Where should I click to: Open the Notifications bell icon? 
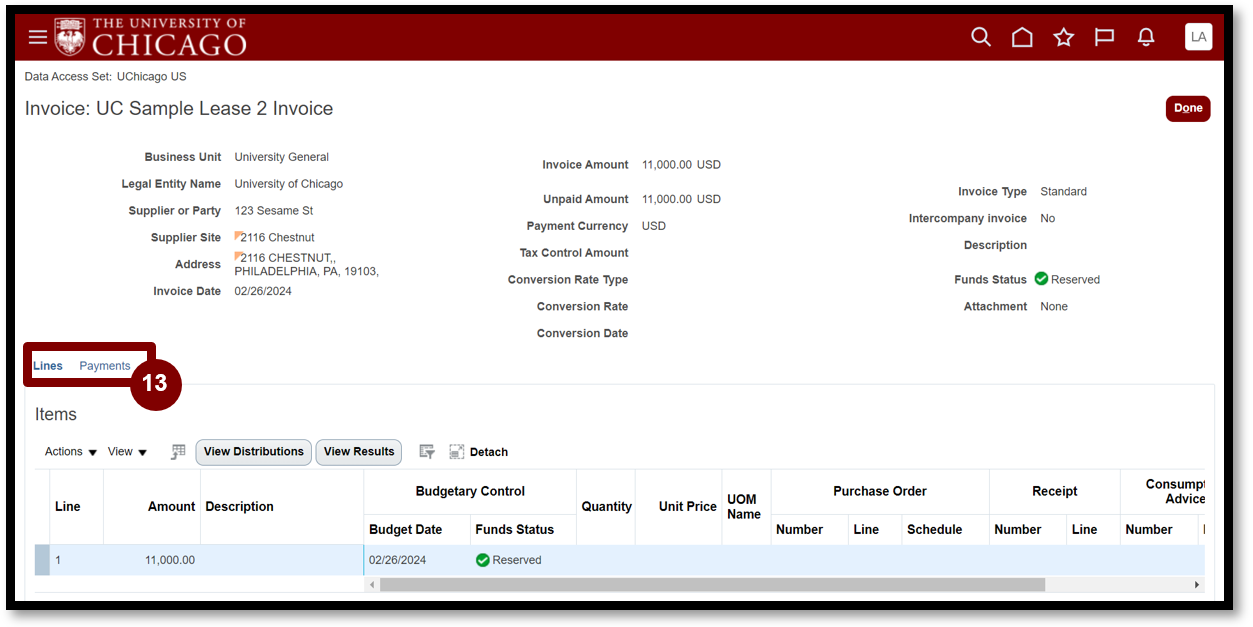pos(1146,37)
